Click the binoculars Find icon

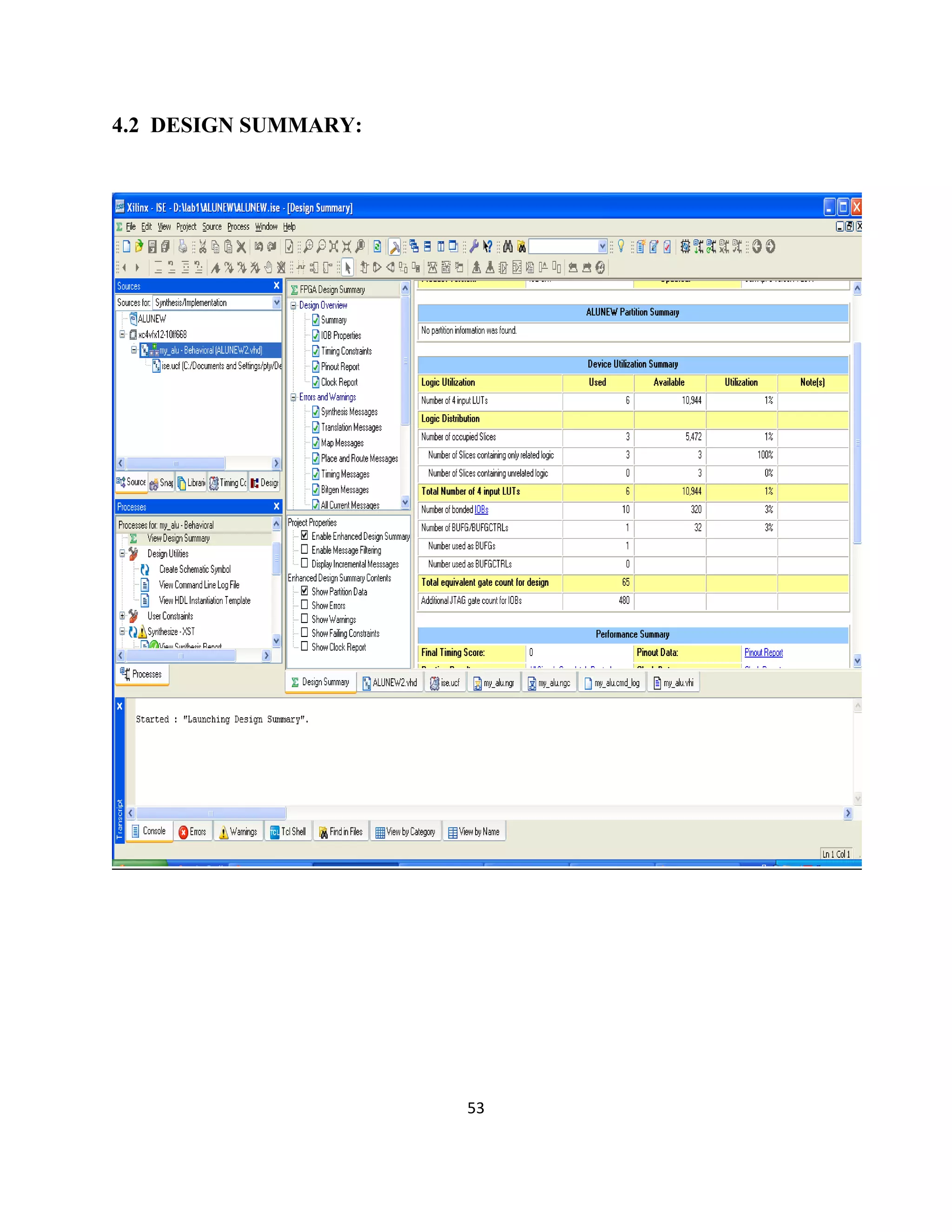[x=508, y=246]
